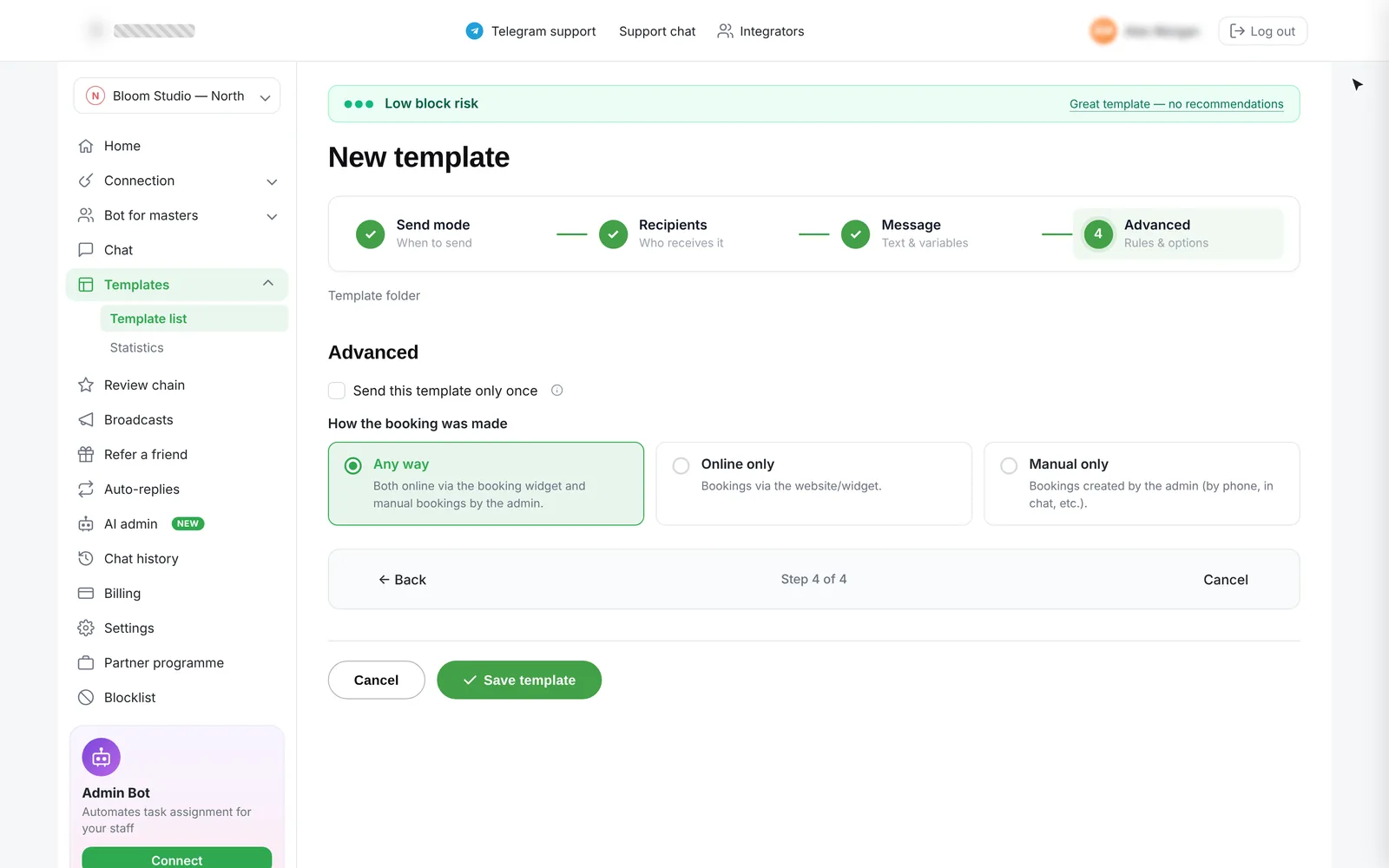Open 'Great template — no recommendations' link

pyautogui.click(x=1176, y=104)
